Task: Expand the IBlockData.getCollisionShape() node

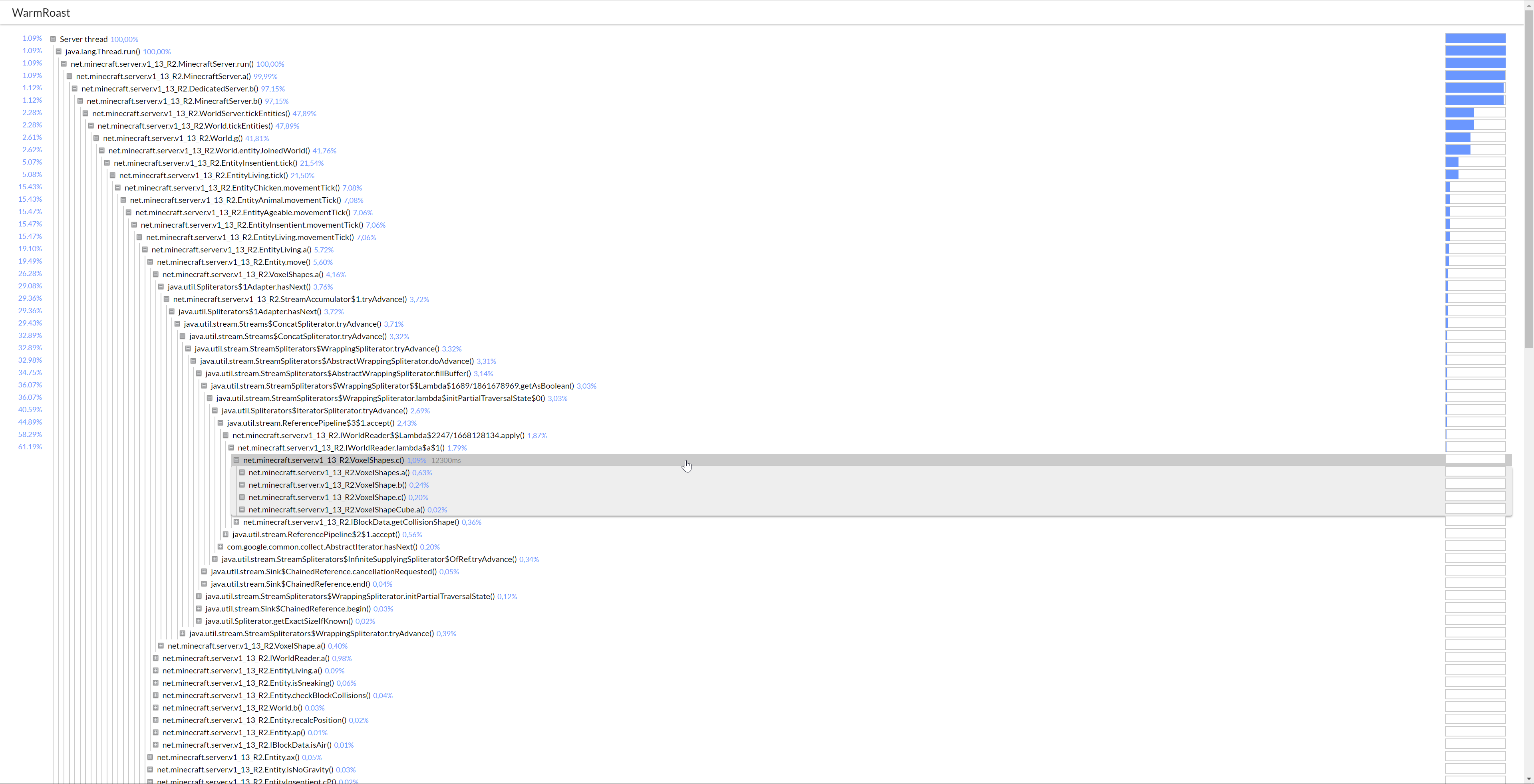Action: point(236,522)
